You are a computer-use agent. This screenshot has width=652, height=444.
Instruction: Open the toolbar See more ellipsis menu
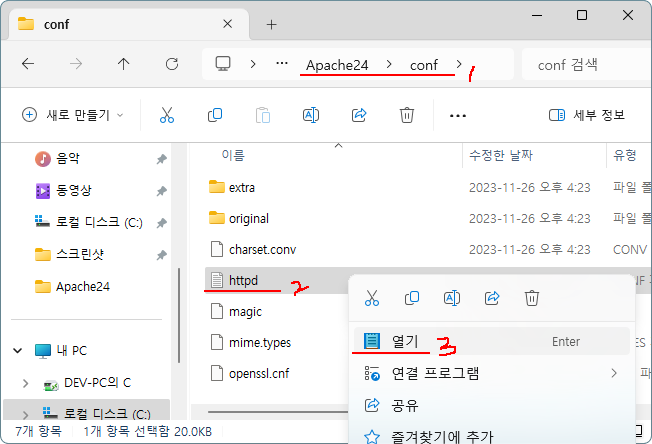[x=458, y=116]
